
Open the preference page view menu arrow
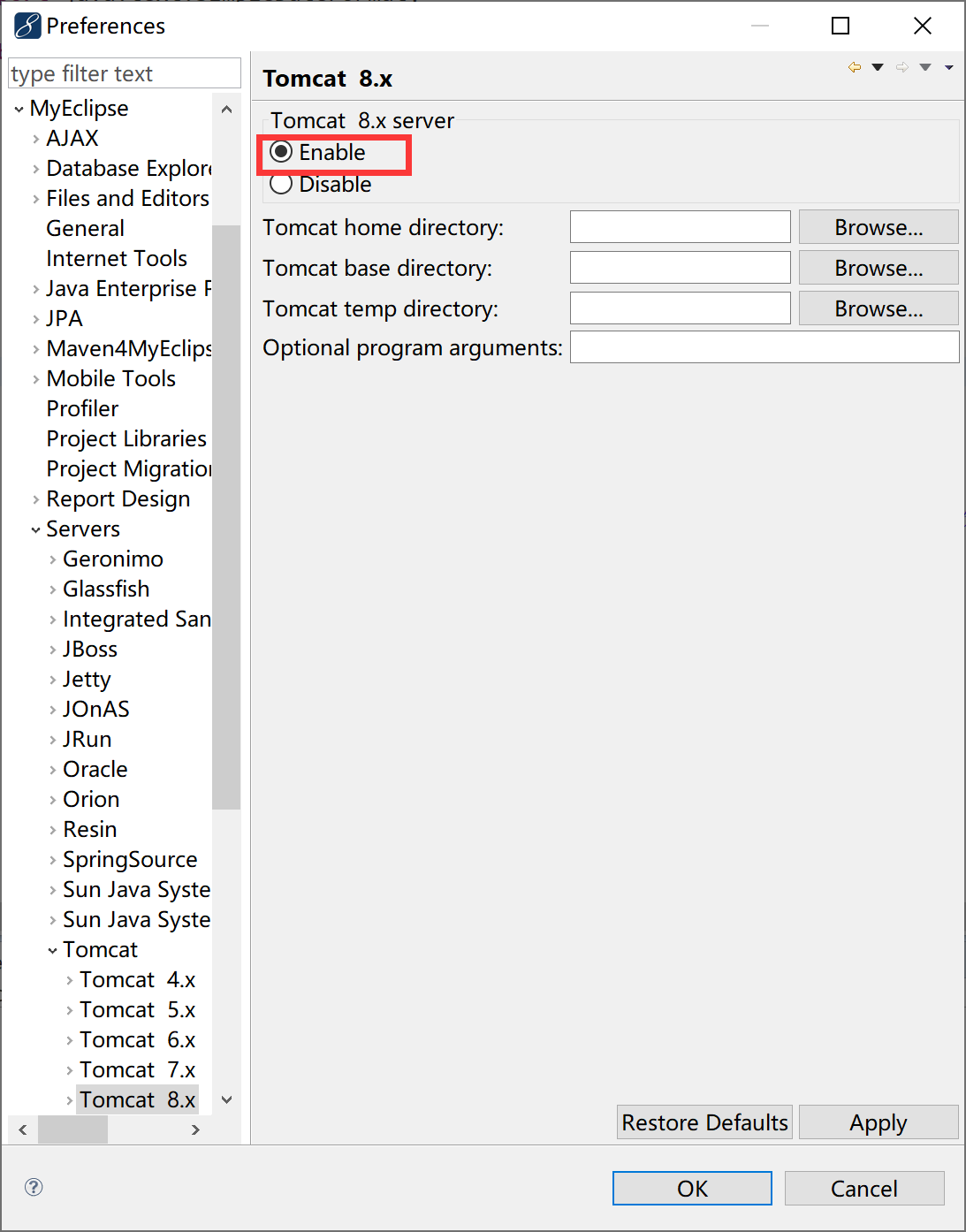pyautogui.click(x=949, y=67)
